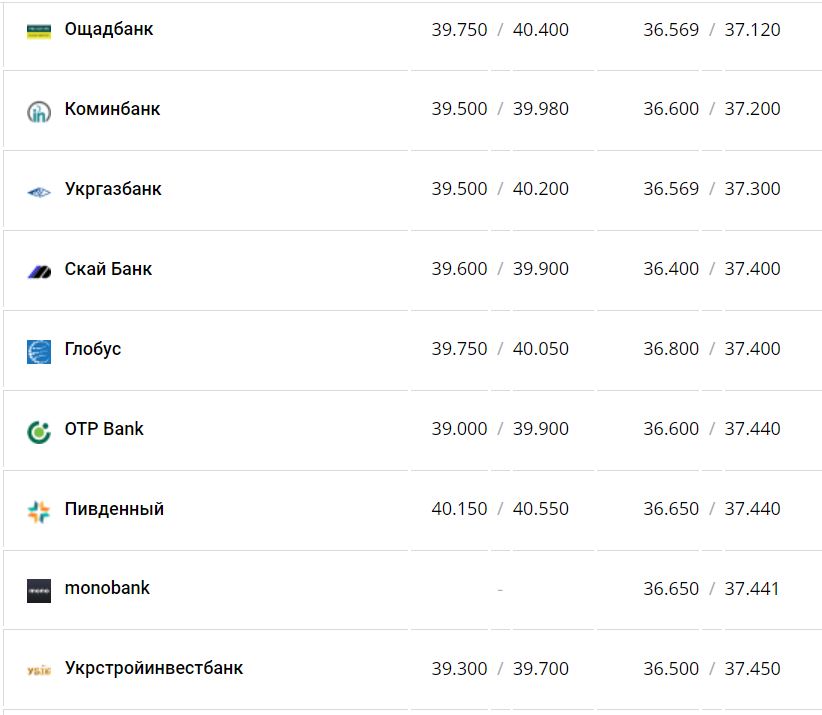Click the Скай Банк logo icon
This screenshot has width=822, height=715.
tap(39, 271)
